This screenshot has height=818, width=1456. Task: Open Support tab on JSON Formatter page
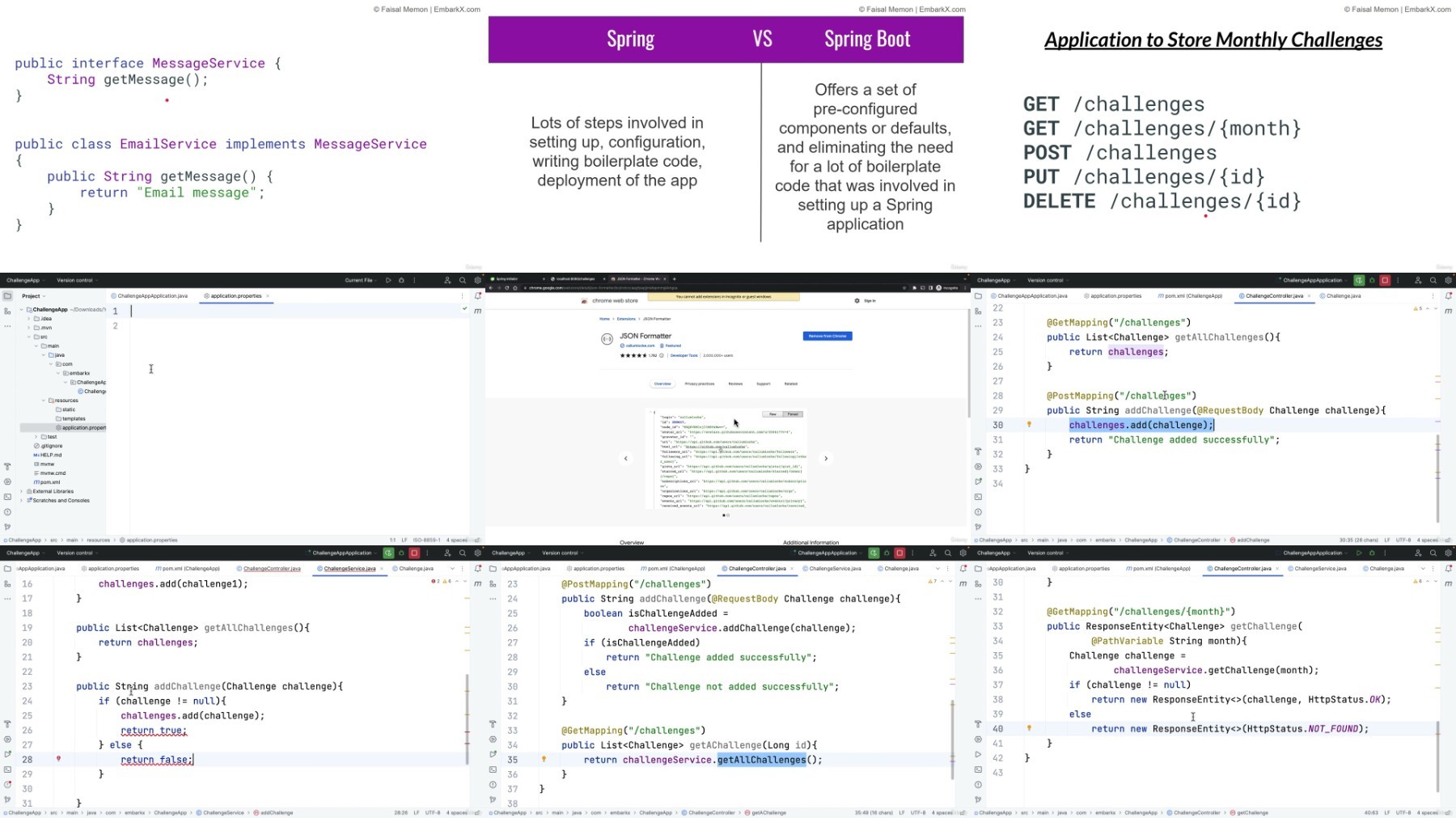pos(764,384)
